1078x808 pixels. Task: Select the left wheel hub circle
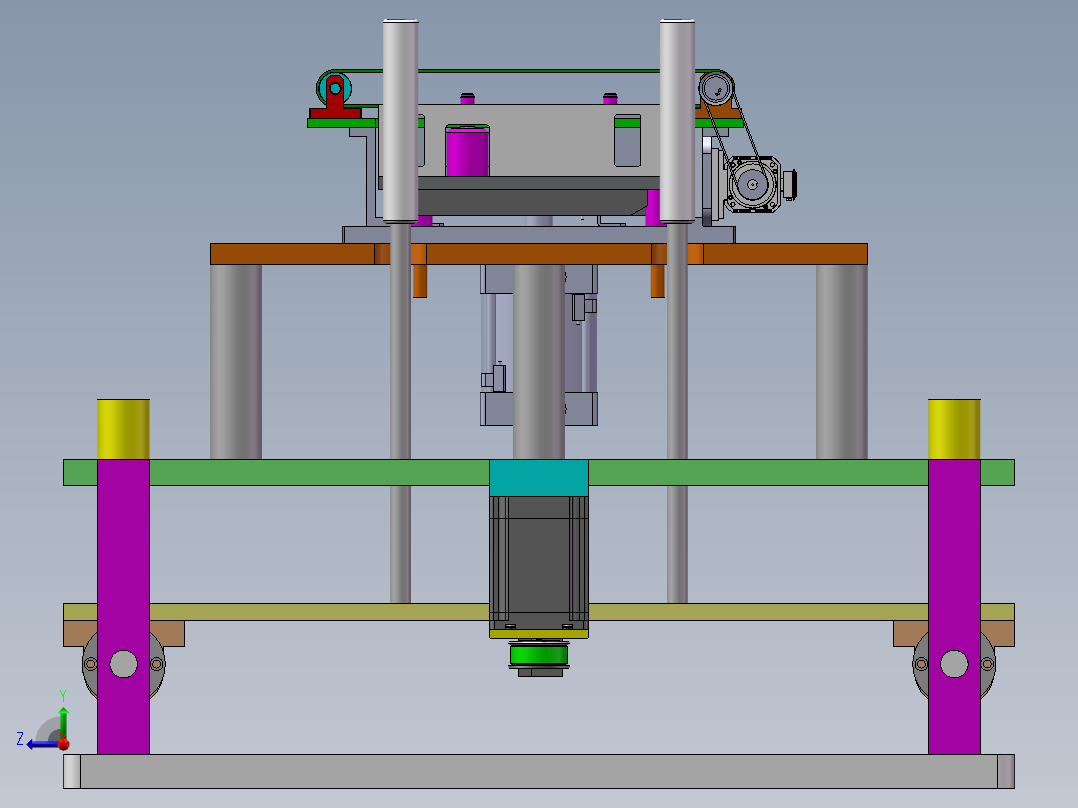[124, 664]
